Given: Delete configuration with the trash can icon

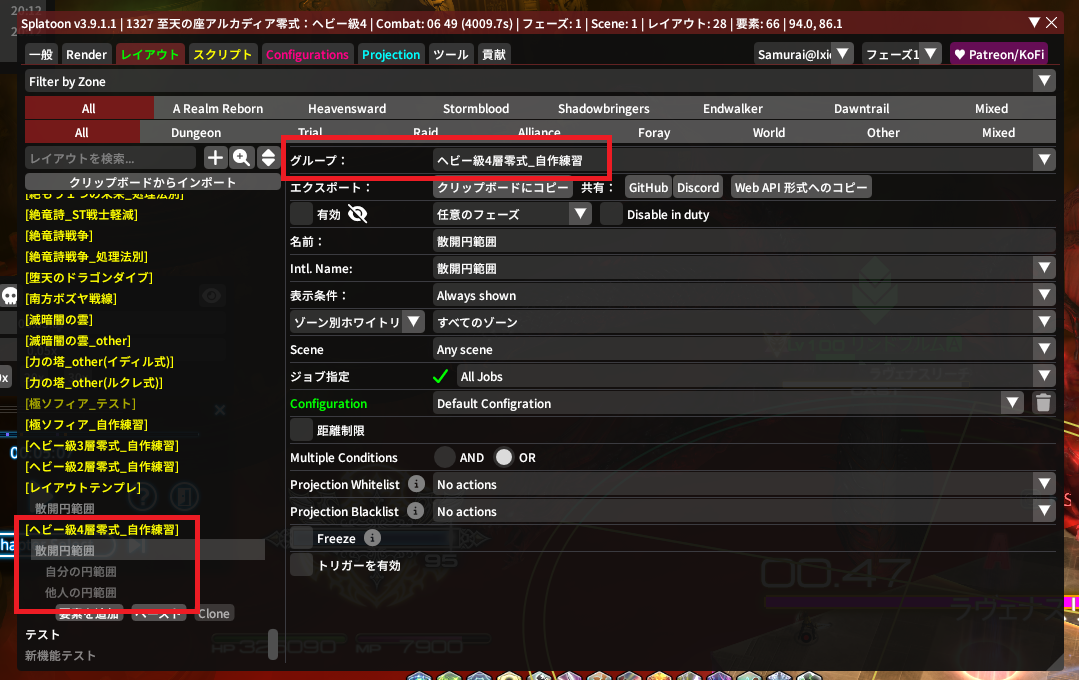Looking at the screenshot, I should [x=1043, y=403].
